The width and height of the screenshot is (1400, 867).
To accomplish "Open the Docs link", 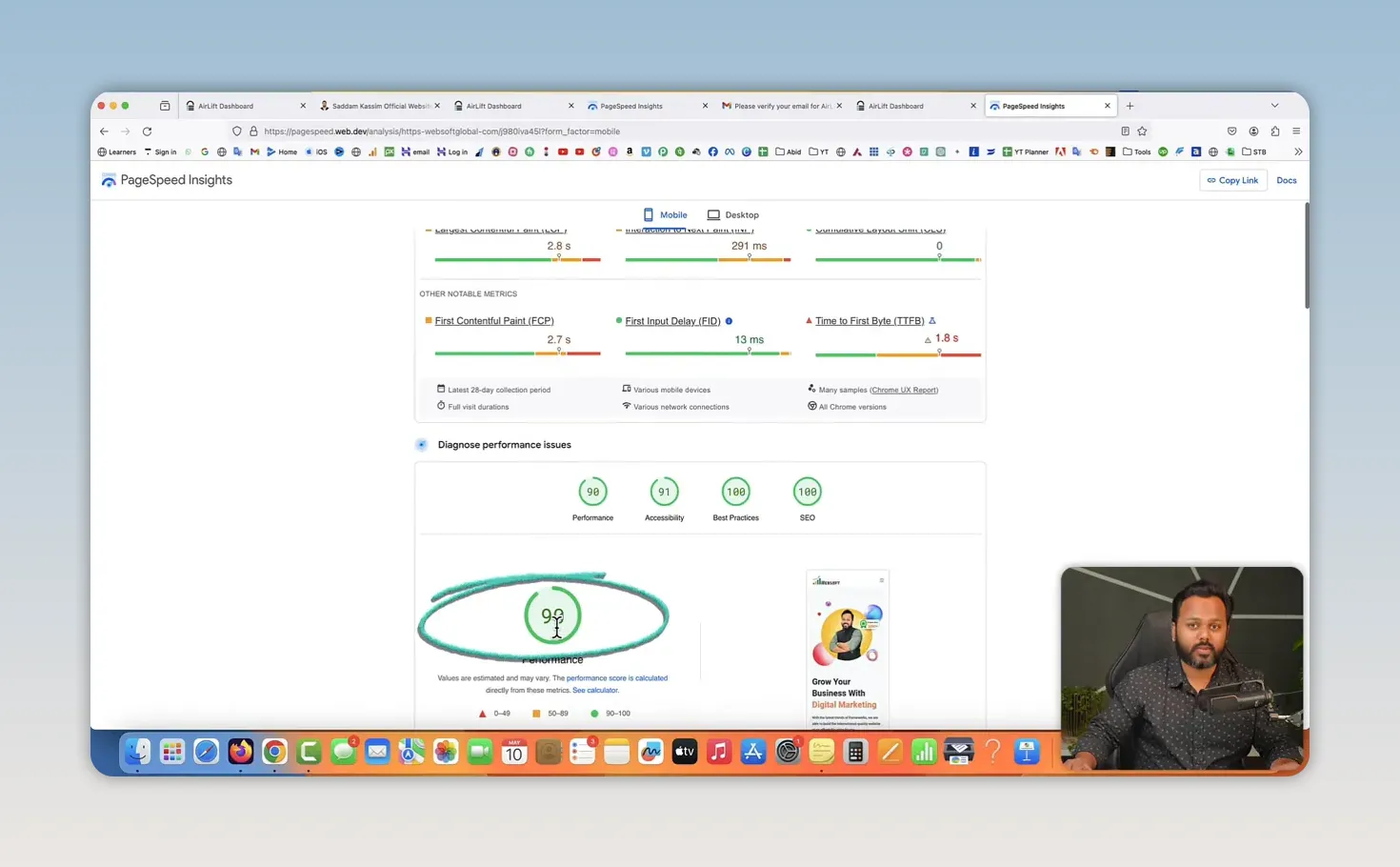I will [1287, 180].
